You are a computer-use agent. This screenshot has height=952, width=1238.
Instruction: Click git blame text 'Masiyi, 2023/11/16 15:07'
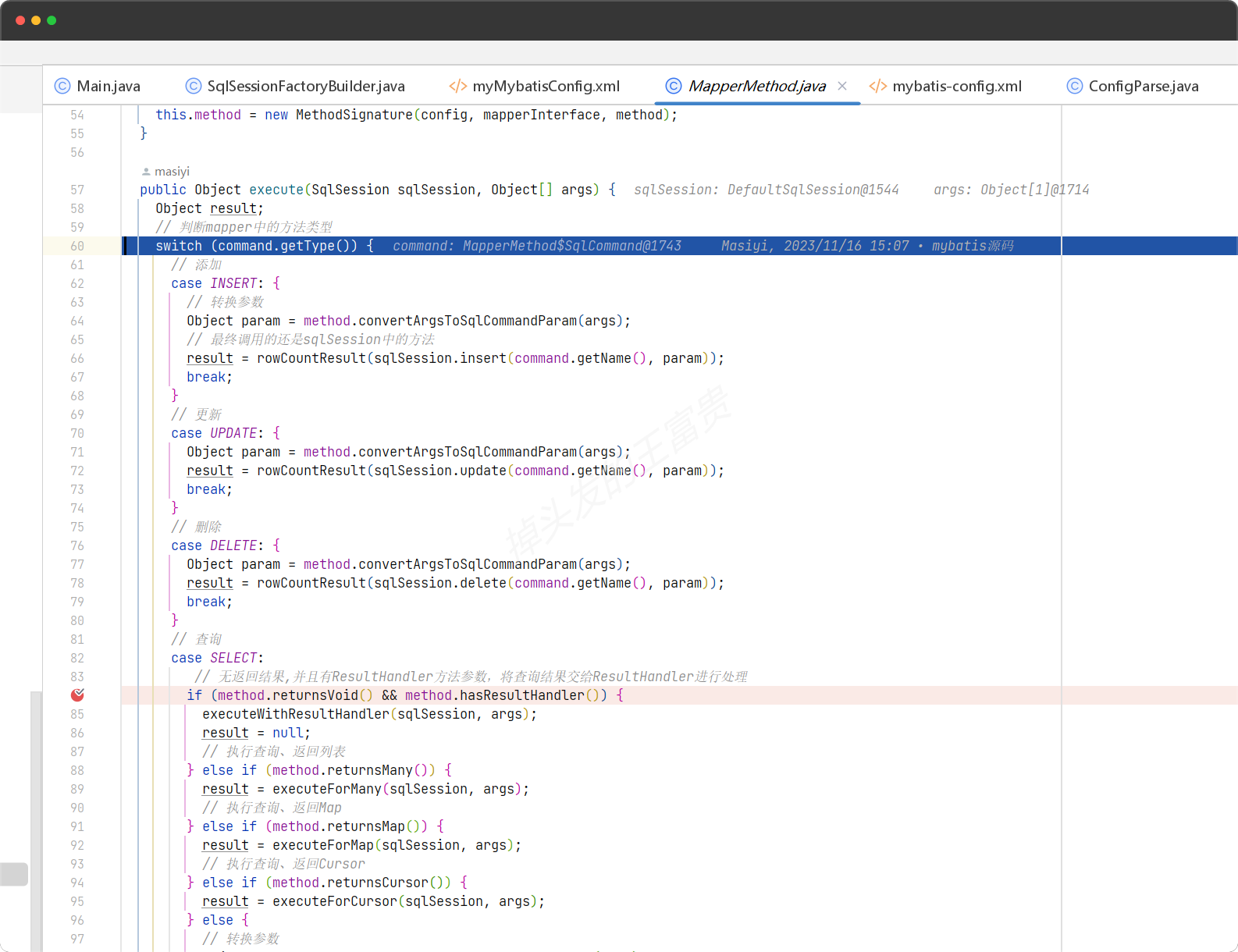(815, 246)
